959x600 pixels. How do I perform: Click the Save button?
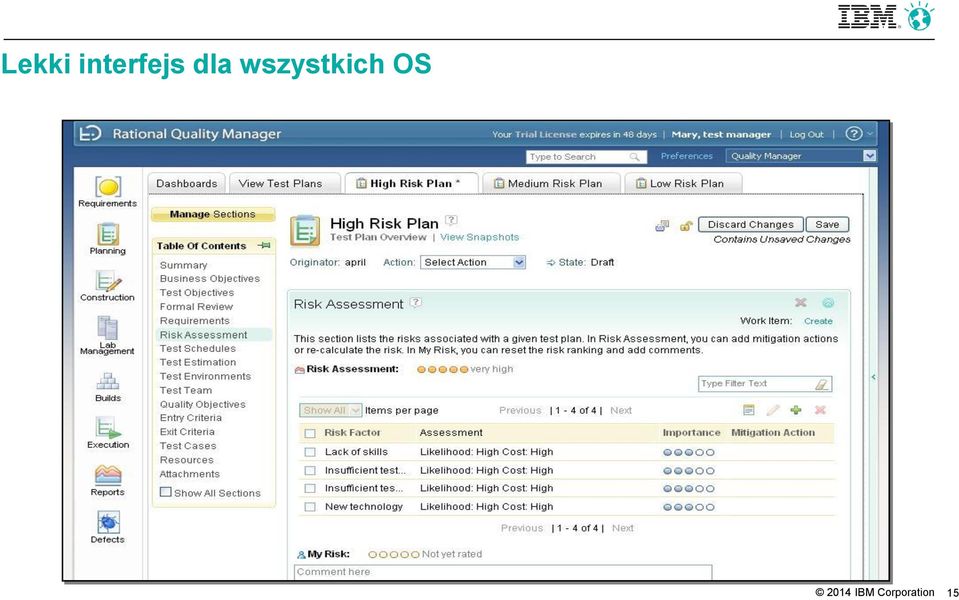point(827,224)
